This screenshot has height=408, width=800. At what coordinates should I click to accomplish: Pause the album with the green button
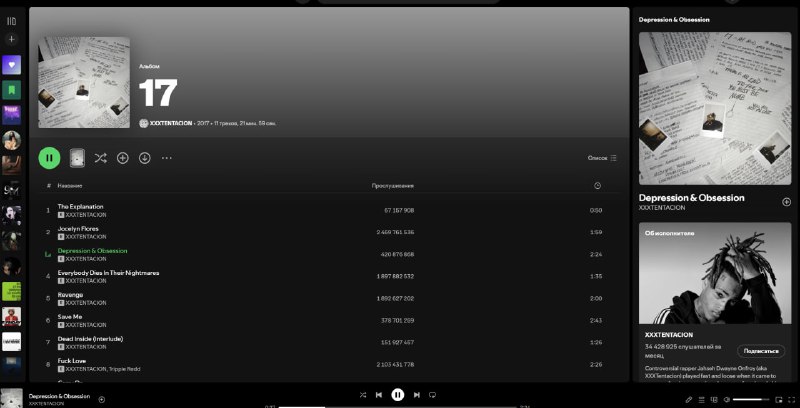click(x=49, y=158)
